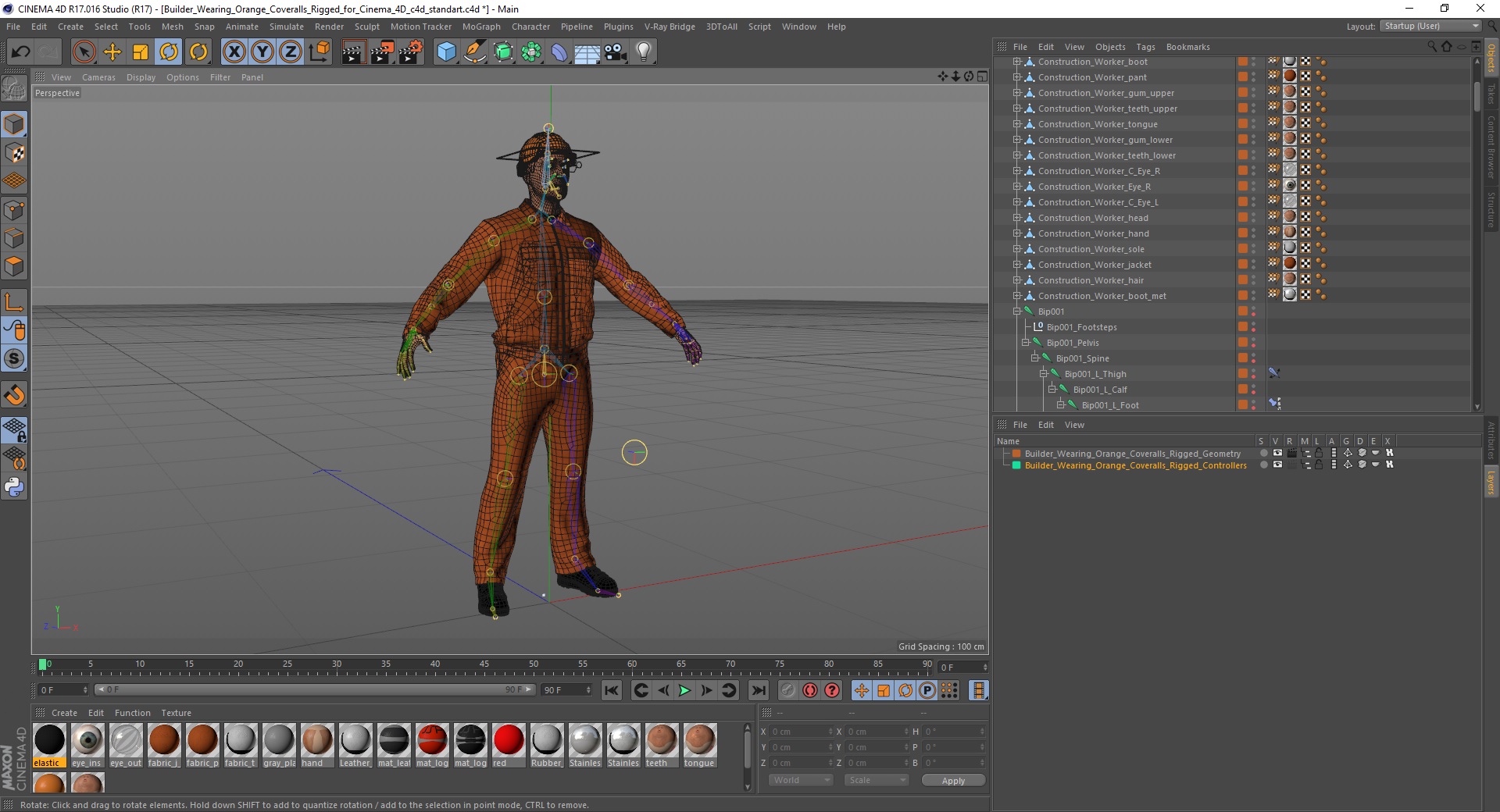Image resolution: width=1500 pixels, height=812 pixels.
Task: Open the deformer (bend) icon
Action: tap(559, 52)
